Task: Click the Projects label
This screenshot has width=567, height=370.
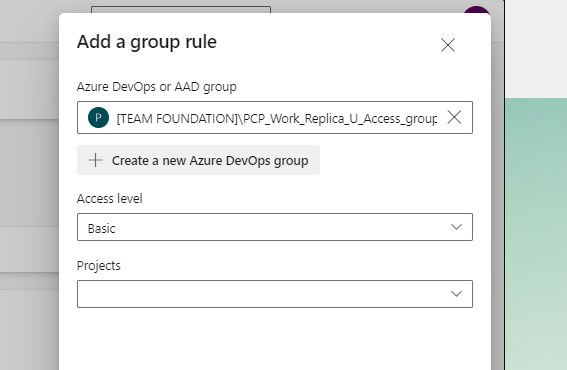Action: click(x=99, y=266)
